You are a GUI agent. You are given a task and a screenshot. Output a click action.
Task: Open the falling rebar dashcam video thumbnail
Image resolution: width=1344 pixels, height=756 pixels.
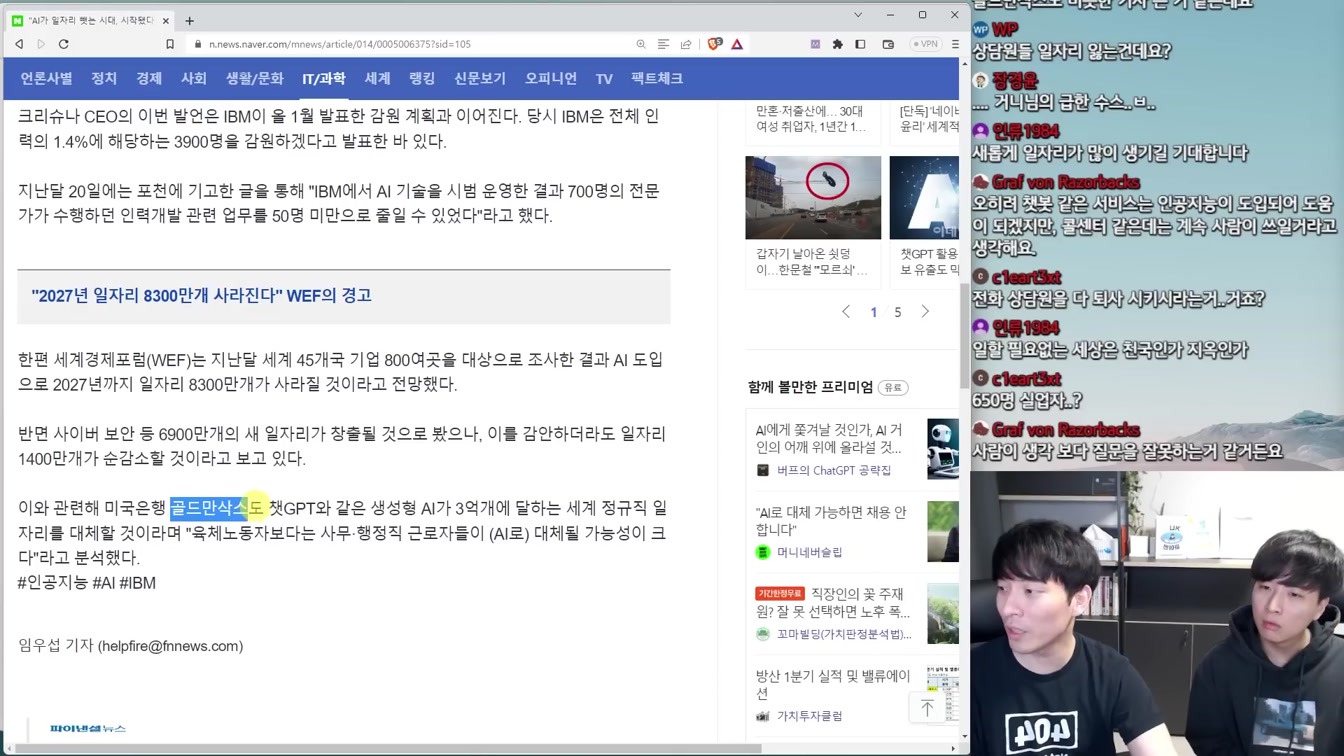click(813, 197)
